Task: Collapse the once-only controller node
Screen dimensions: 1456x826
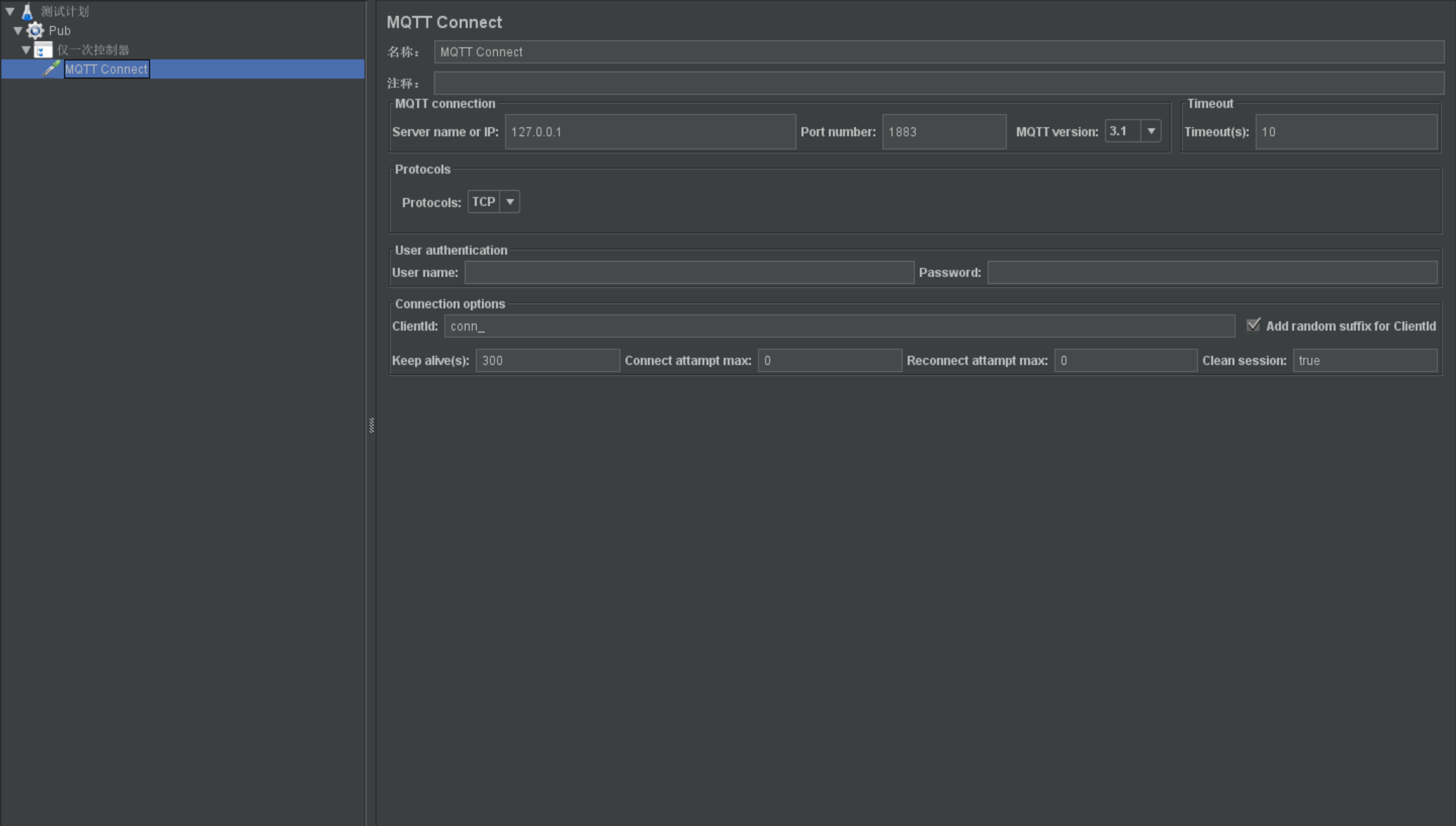Action: pyautogui.click(x=26, y=50)
